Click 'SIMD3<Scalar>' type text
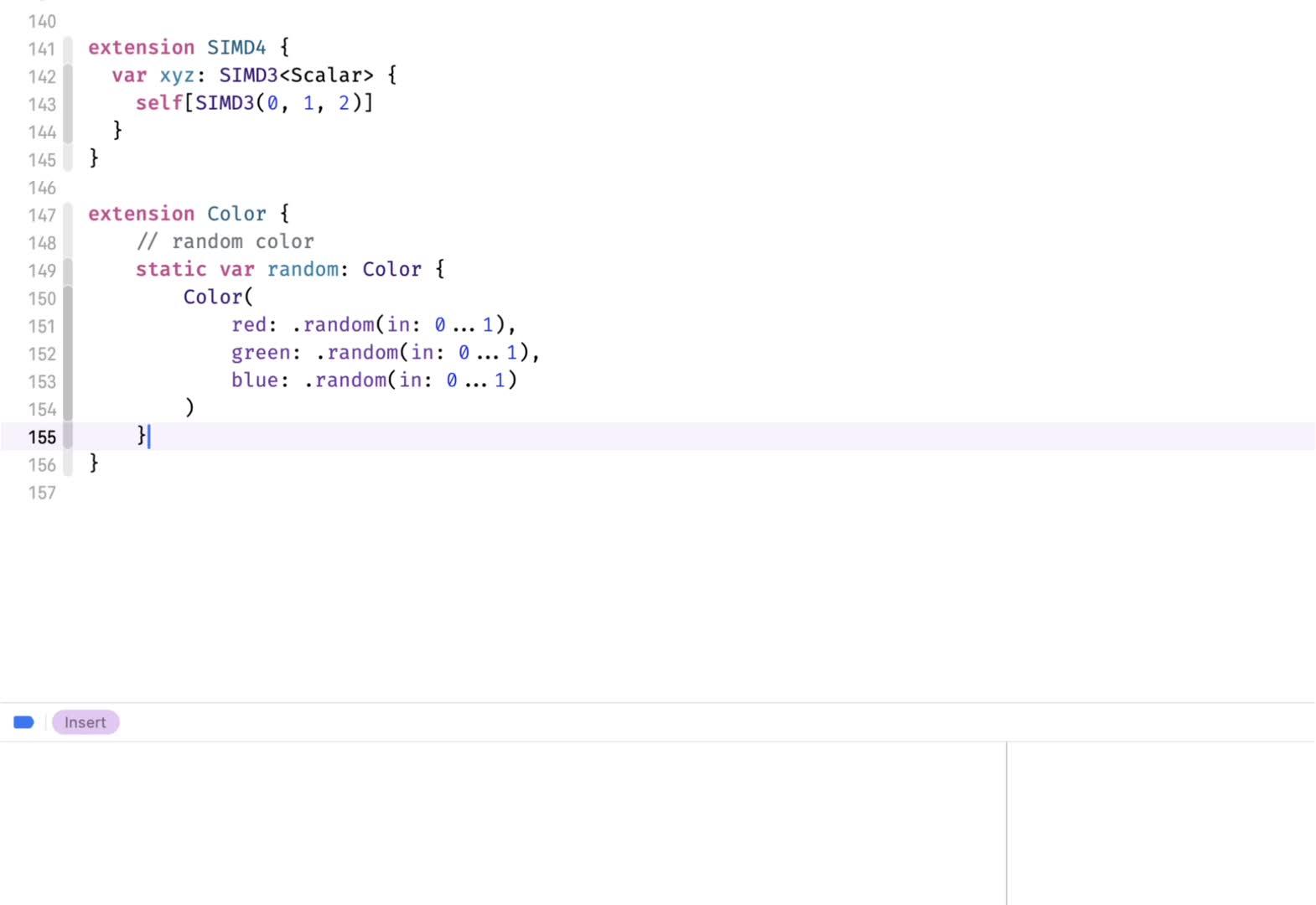Image resolution: width=1316 pixels, height=905 pixels. pos(297,75)
